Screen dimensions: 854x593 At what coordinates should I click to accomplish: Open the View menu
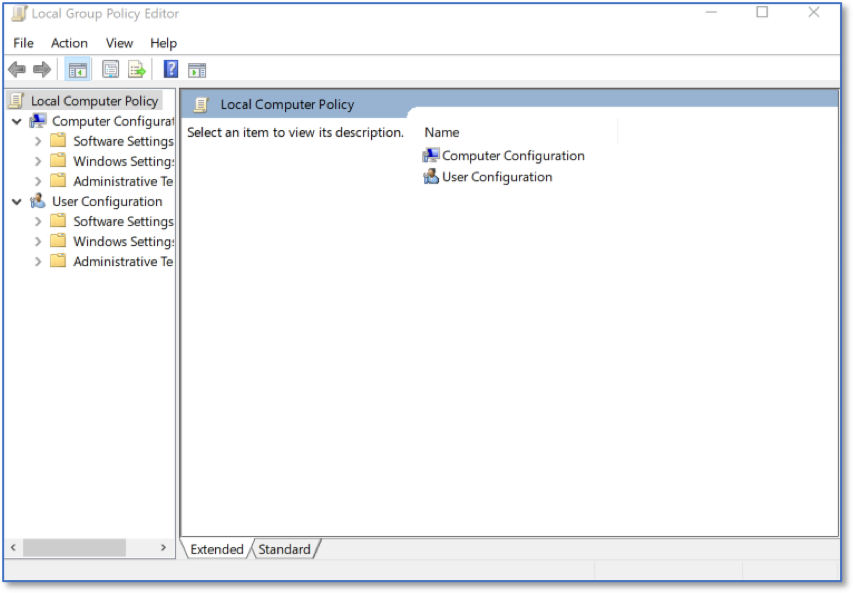(119, 43)
